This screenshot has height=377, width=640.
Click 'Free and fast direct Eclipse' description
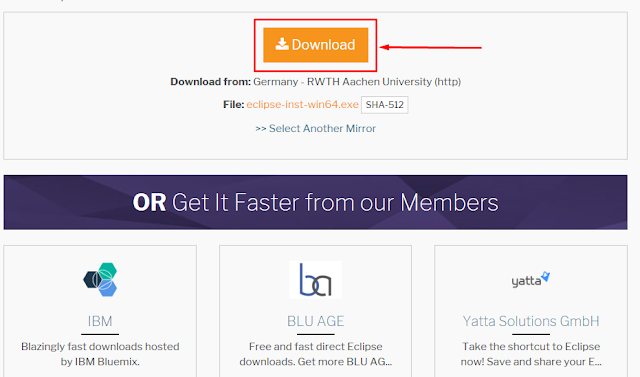coord(316,346)
